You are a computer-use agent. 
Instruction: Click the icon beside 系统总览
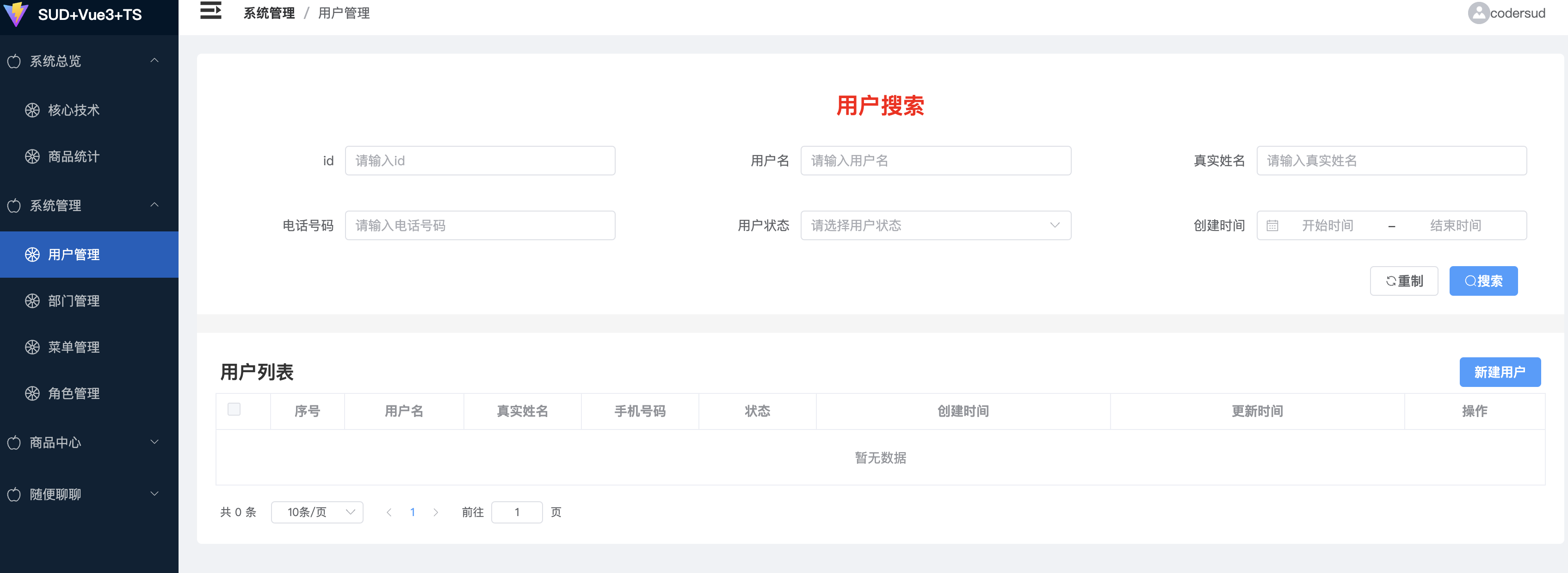coord(14,61)
